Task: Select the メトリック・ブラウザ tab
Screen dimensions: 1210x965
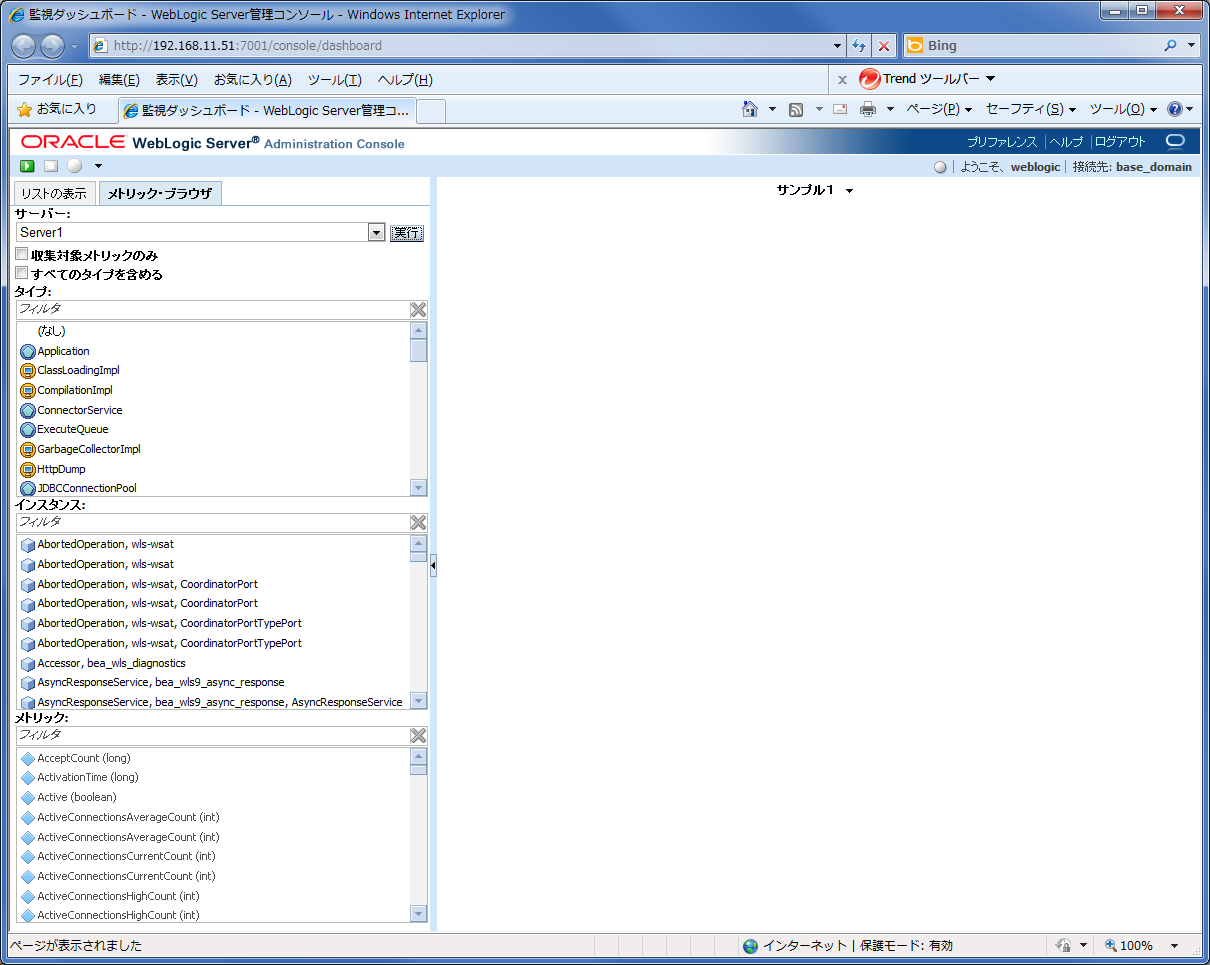Action: [160, 194]
